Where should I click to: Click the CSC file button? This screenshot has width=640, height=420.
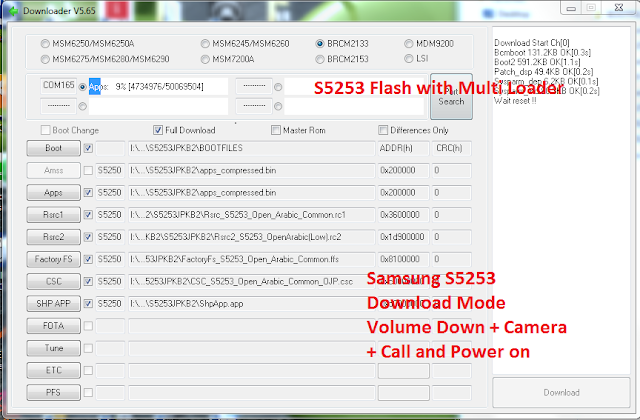(x=53, y=282)
